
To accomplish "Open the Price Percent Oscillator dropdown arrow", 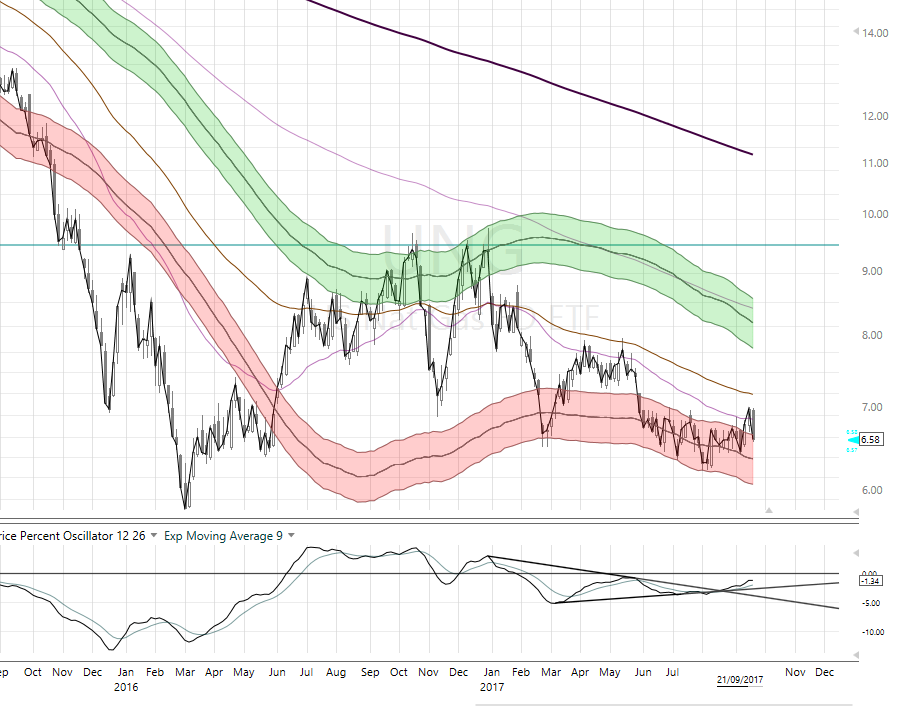I will click(154, 537).
